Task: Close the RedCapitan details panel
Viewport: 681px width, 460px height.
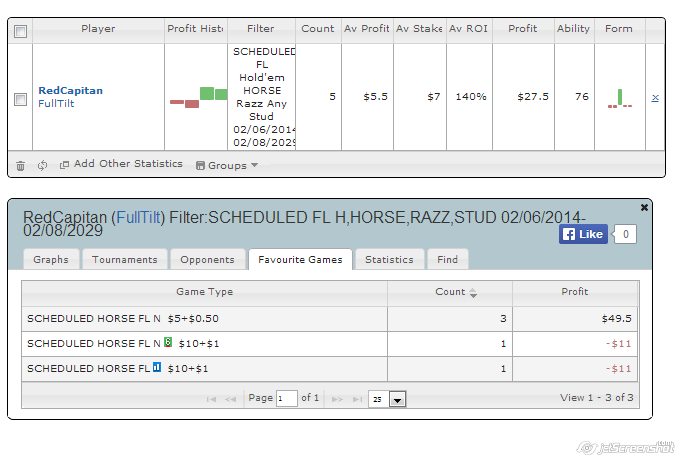Action: (x=645, y=208)
